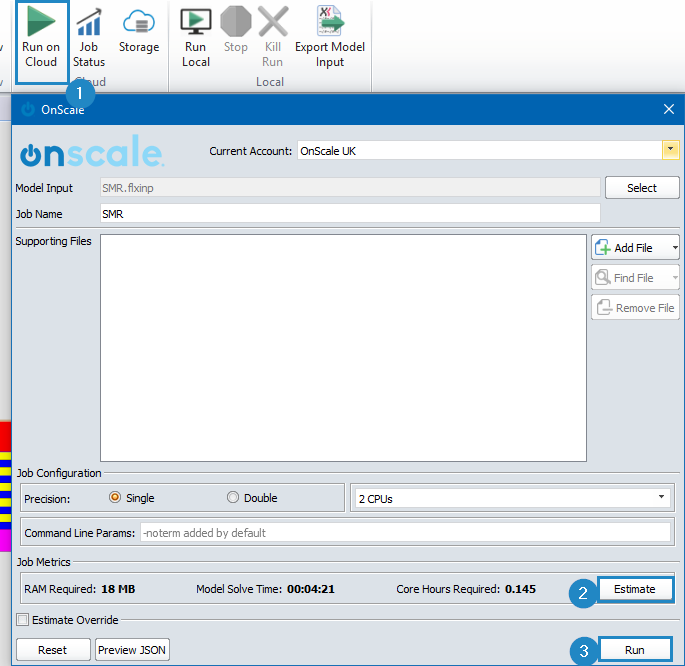The width and height of the screenshot is (685, 666).
Task: Click the Reset button
Action: pos(53,649)
